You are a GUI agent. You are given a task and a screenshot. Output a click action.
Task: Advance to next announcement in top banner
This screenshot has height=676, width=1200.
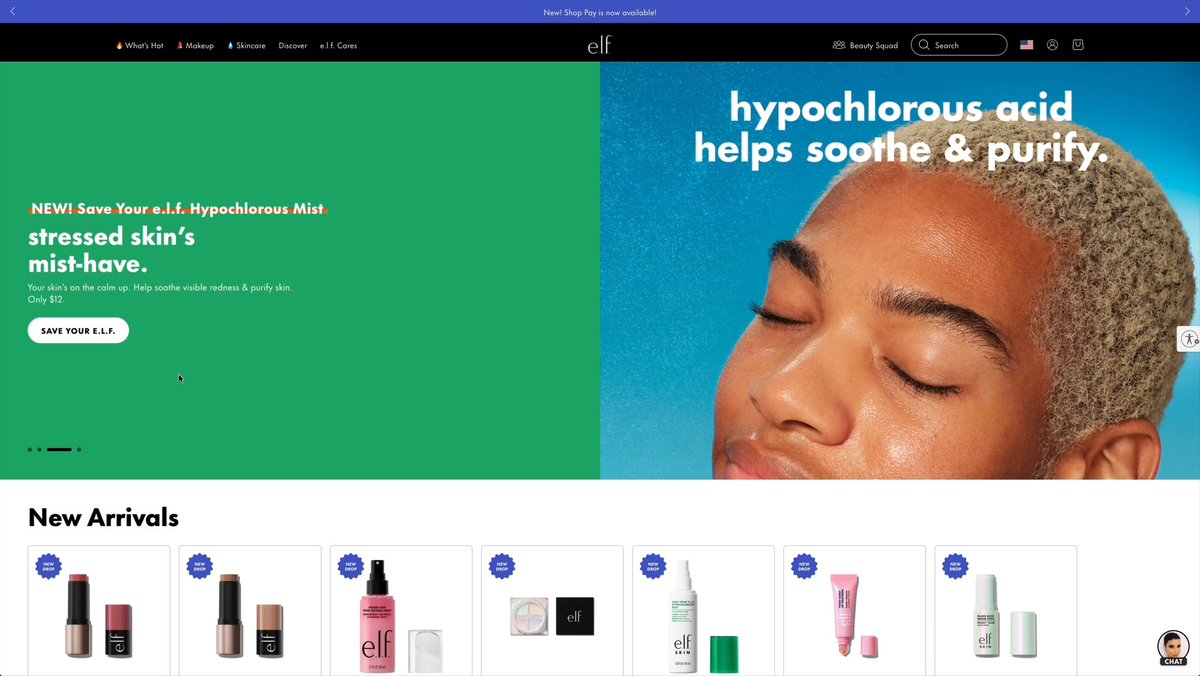[x=1187, y=12]
